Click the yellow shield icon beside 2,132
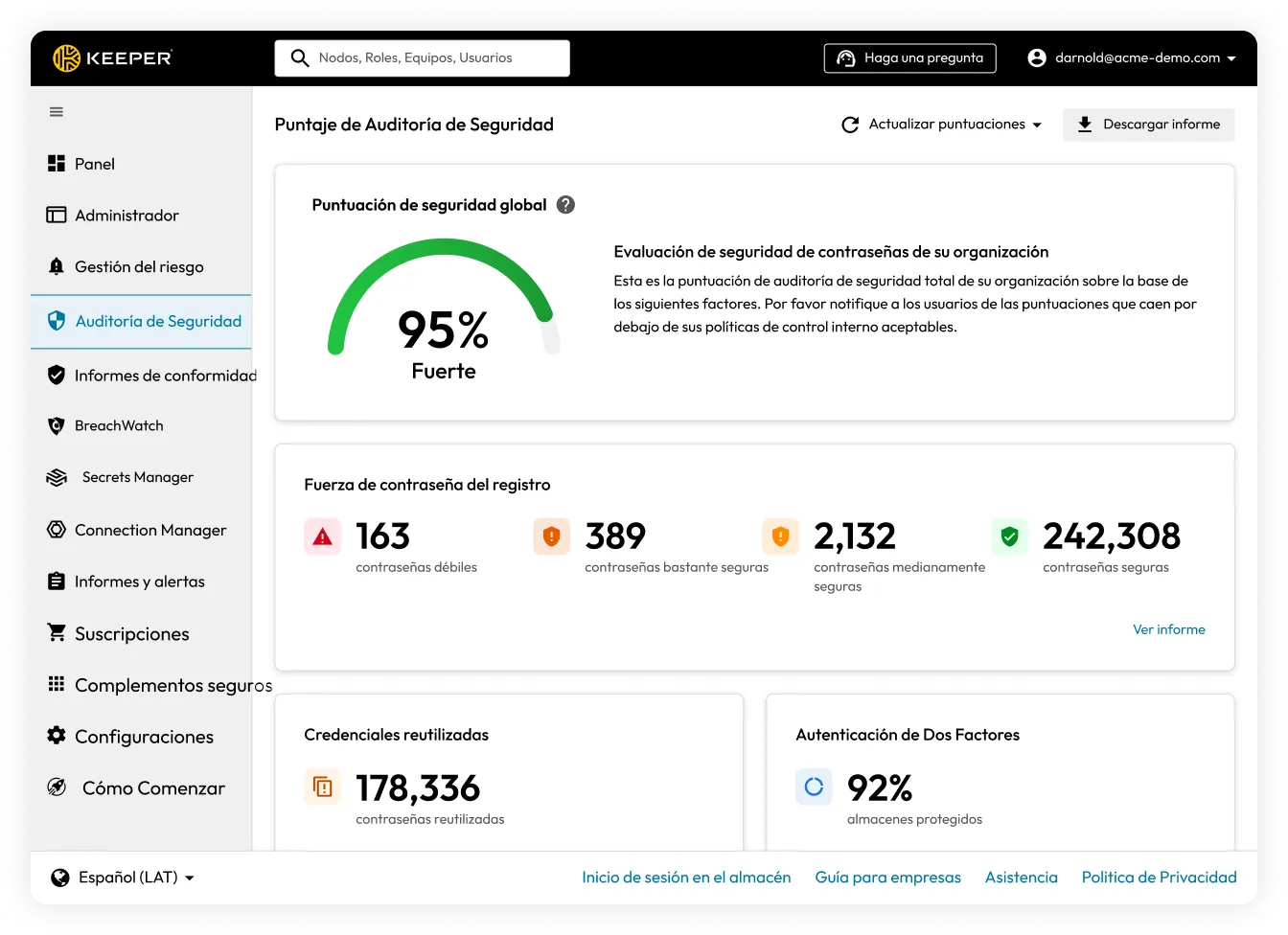The height and width of the screenshot is (935, 1288). [781, 537]
